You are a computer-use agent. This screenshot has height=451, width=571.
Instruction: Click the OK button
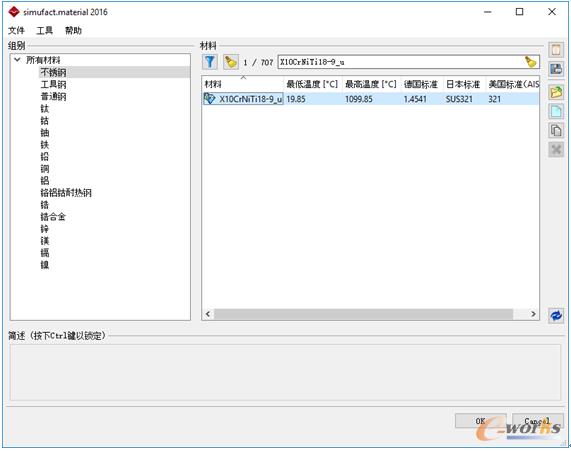pos(480,421)
